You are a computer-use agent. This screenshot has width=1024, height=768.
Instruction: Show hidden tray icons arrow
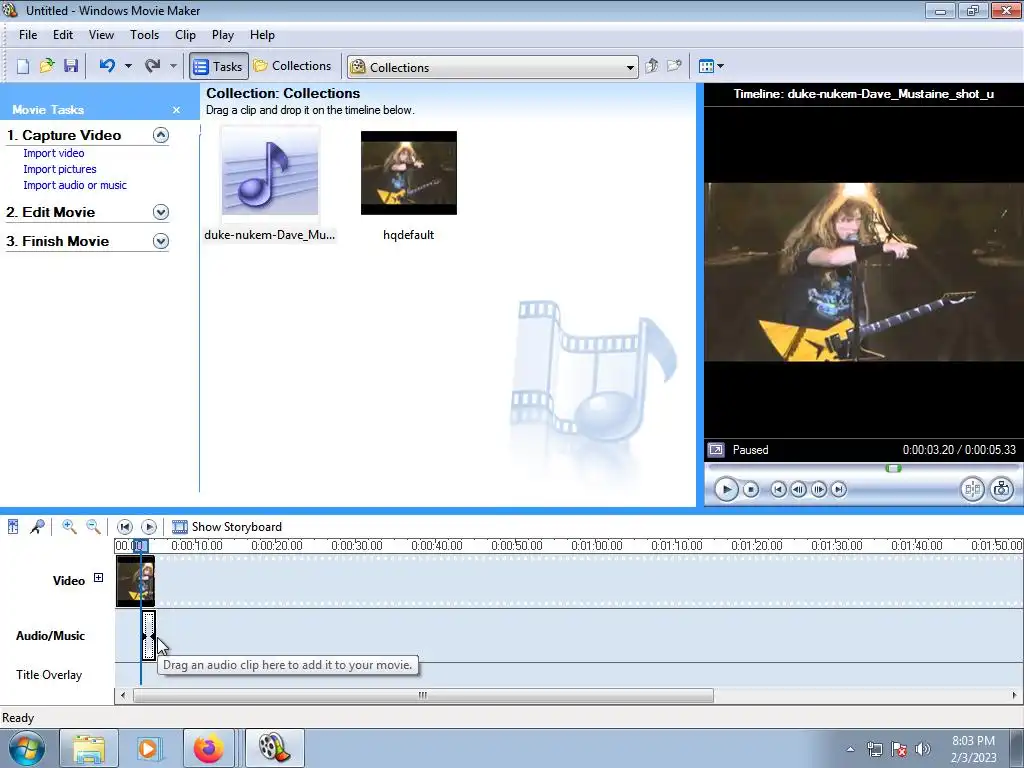click(x=850, y=749)
